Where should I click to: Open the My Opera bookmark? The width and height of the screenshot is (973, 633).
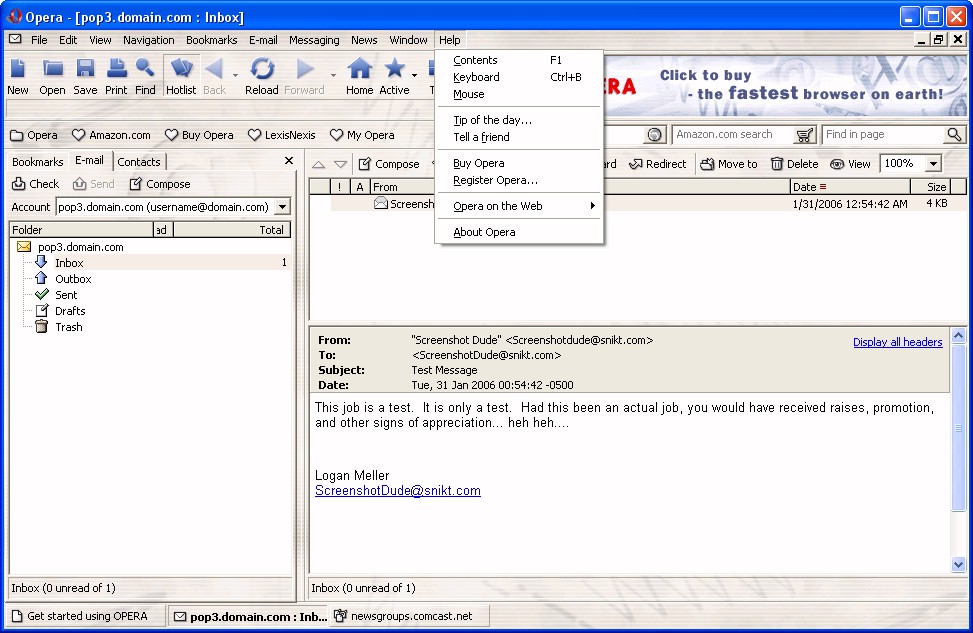(x=362, y=135)
